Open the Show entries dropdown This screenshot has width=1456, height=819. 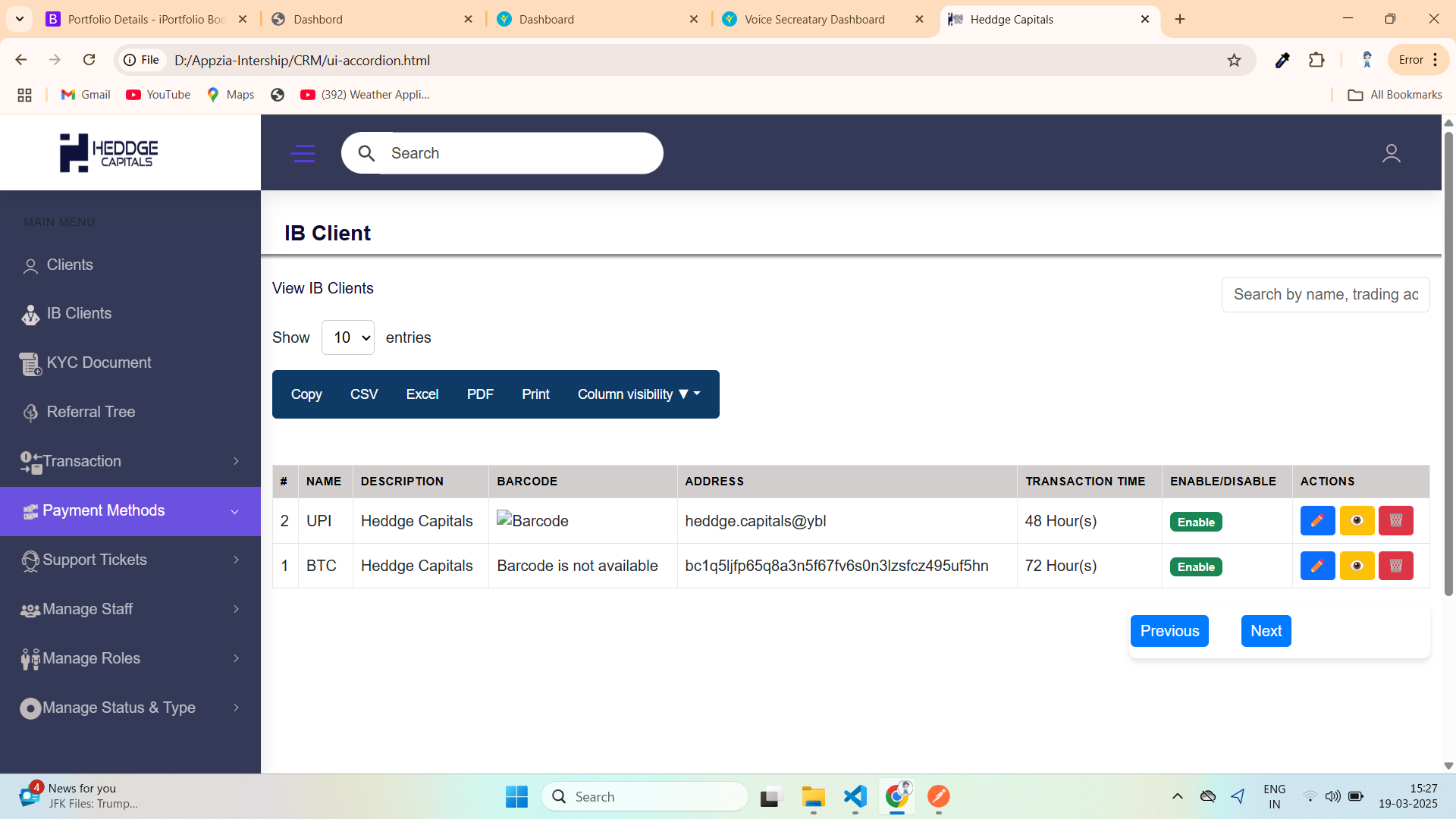[348, 337]
